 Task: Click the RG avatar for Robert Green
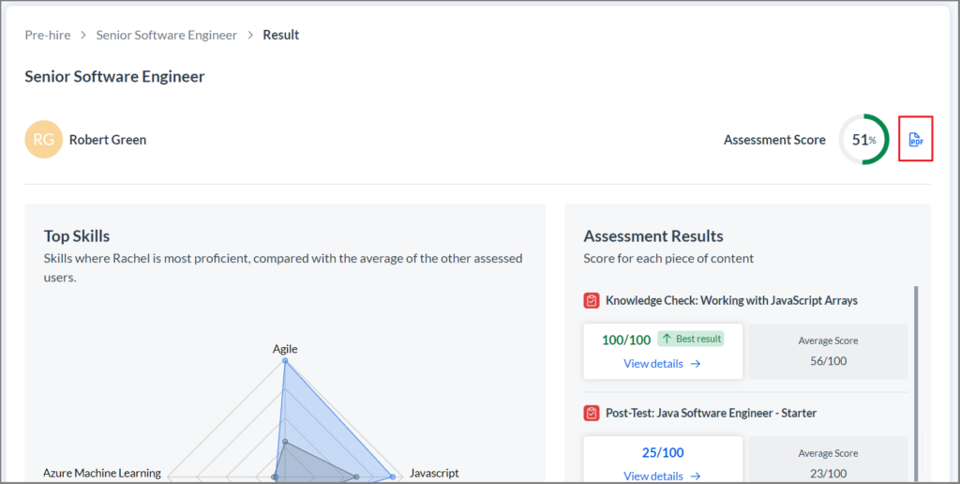tap(43, 140)
